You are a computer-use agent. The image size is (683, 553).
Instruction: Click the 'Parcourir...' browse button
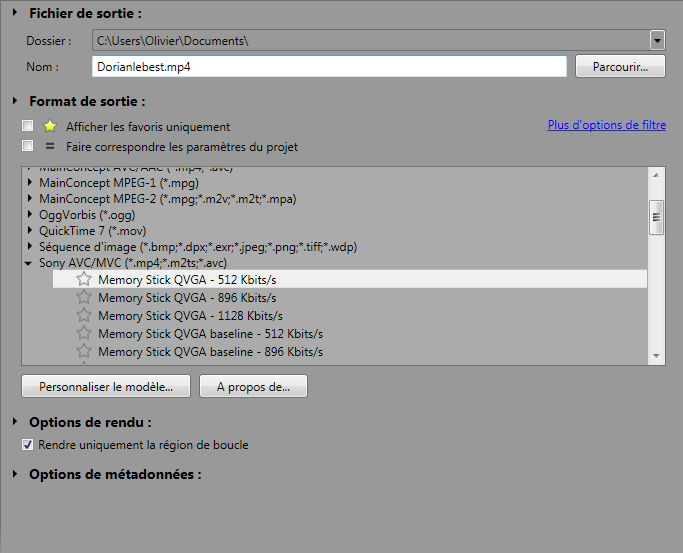click(620, 67)
